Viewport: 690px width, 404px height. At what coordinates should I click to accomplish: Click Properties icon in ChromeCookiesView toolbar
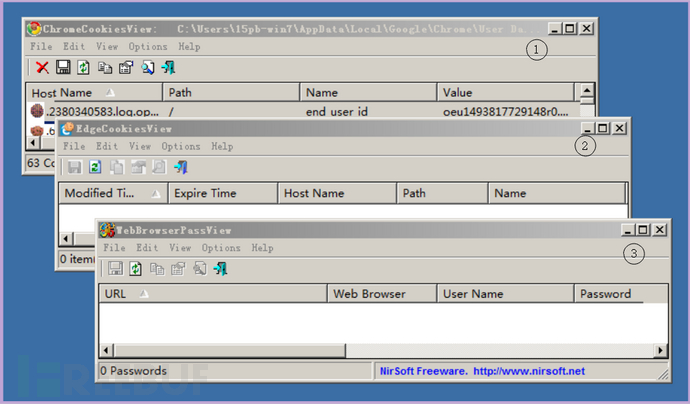tap(126, 68)
